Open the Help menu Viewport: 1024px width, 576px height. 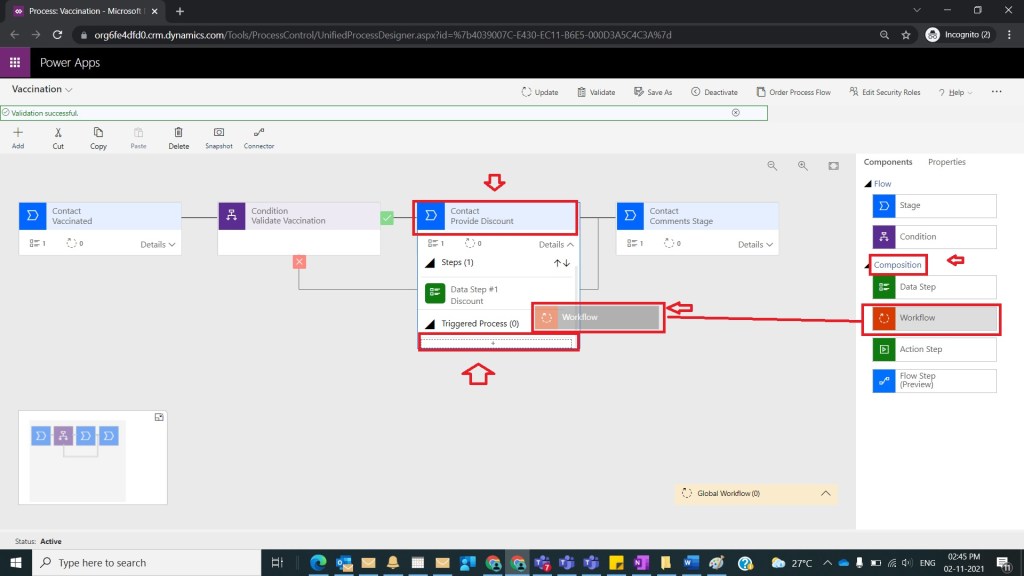pos(957,92)
